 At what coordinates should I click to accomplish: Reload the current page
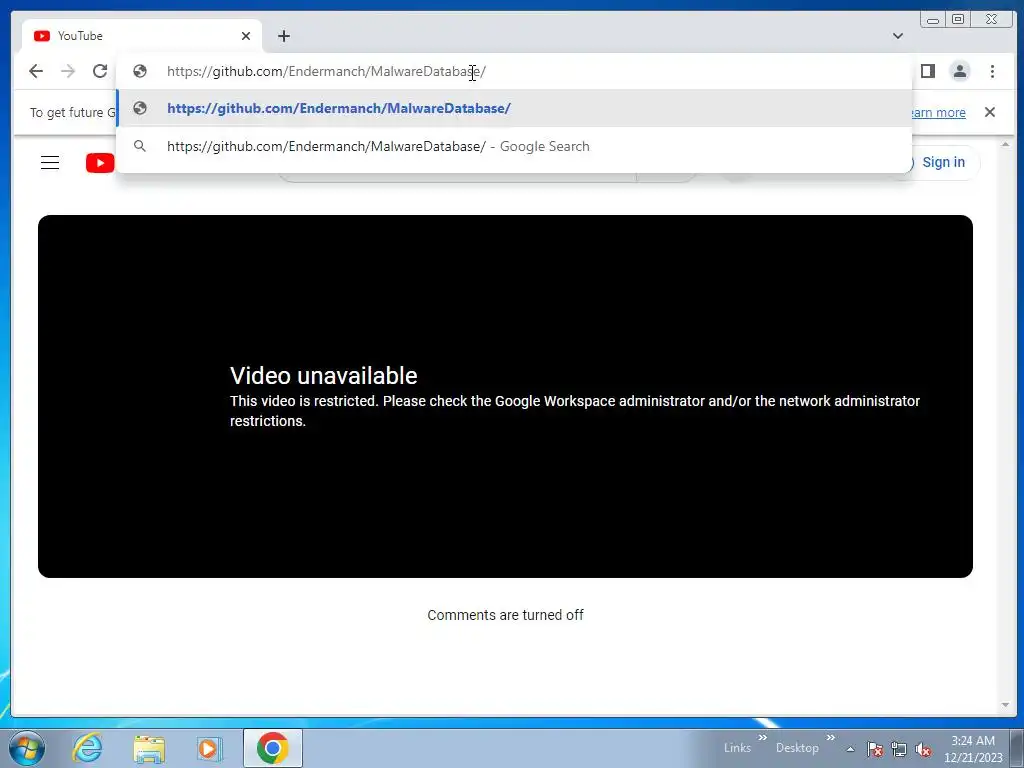point(100,71)
